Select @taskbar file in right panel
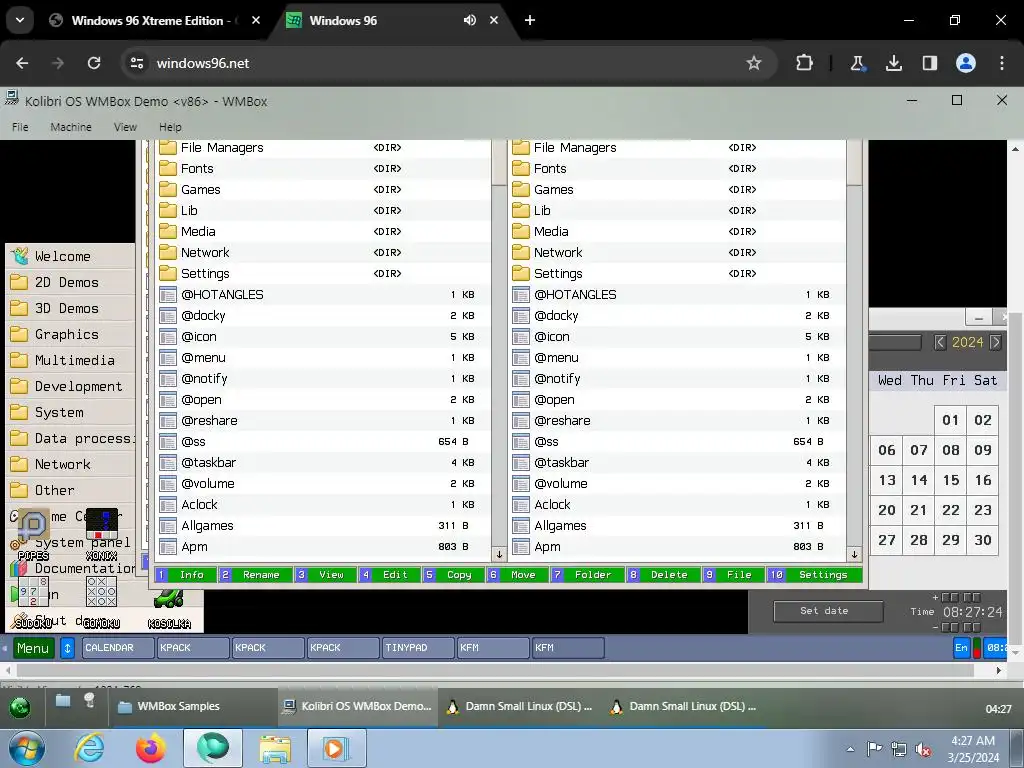1024x768 pixels. click(677, 462)
